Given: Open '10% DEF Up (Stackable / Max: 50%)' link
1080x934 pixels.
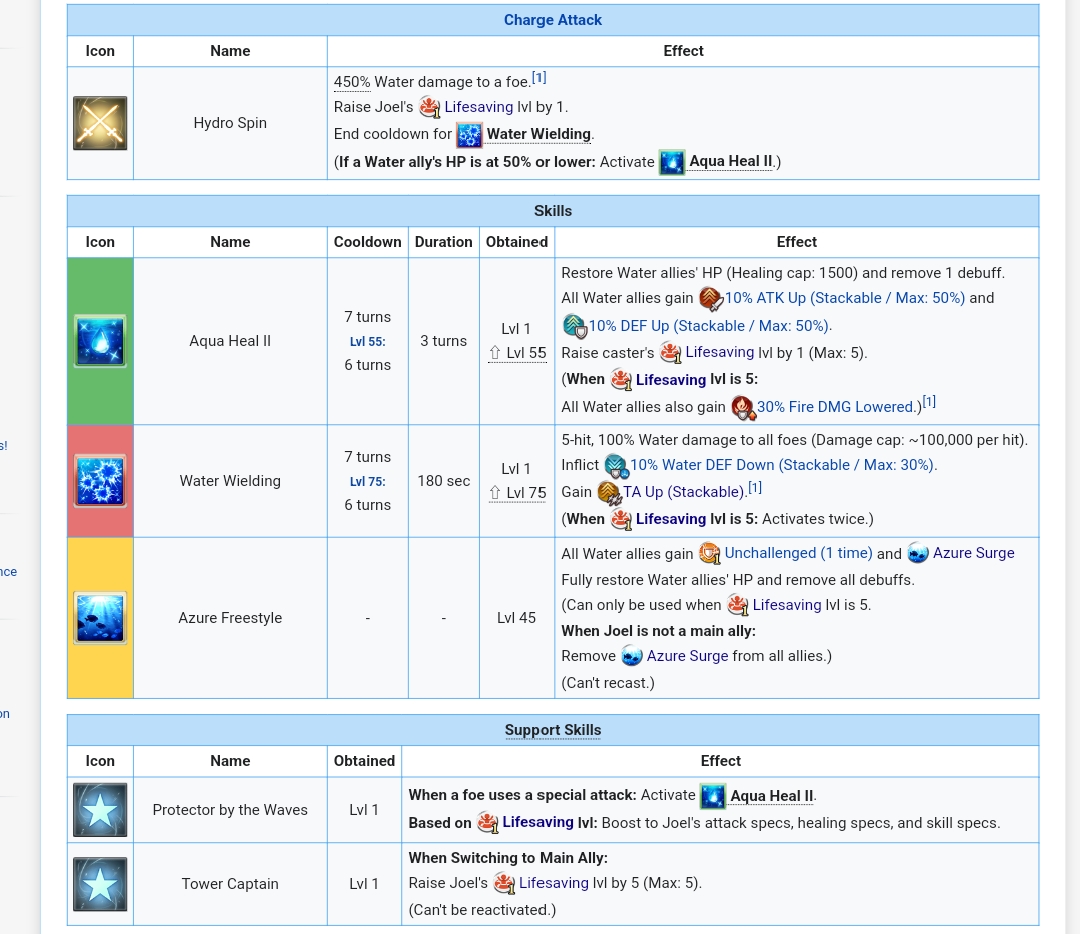Looking at the screenshot, I should pos(709,326).
